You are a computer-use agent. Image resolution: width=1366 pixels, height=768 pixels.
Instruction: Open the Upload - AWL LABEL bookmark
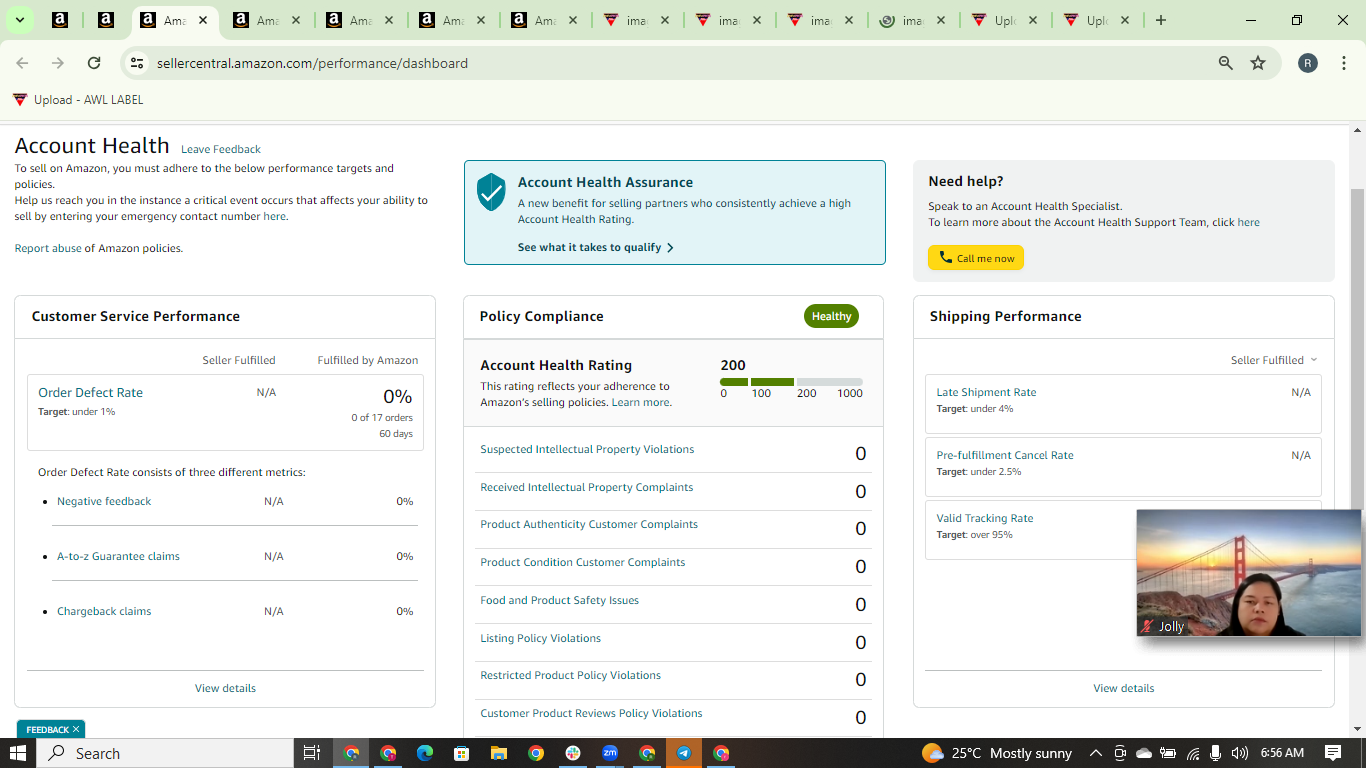[78, 100]
